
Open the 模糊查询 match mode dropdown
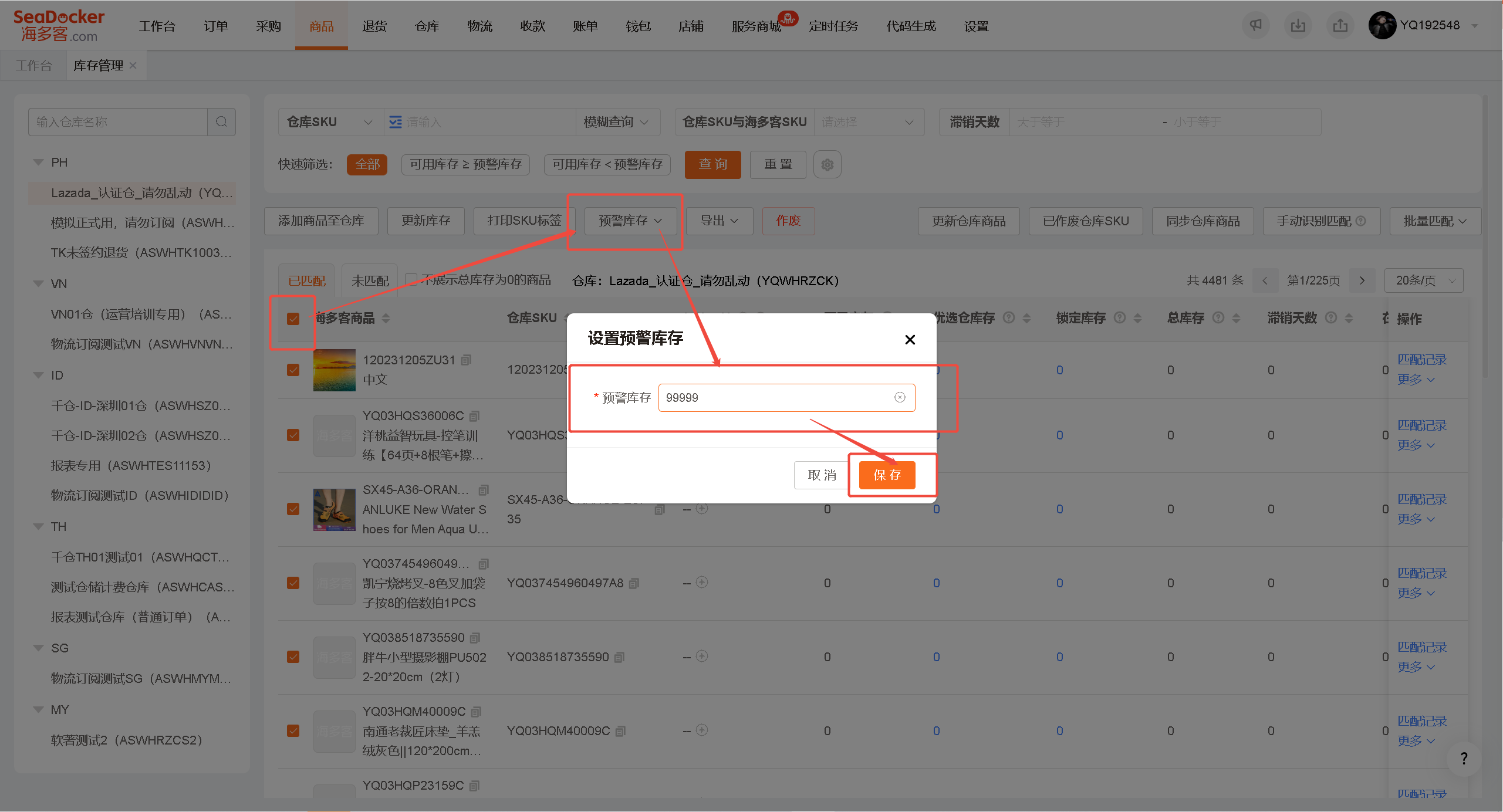[x=617, y=122]
